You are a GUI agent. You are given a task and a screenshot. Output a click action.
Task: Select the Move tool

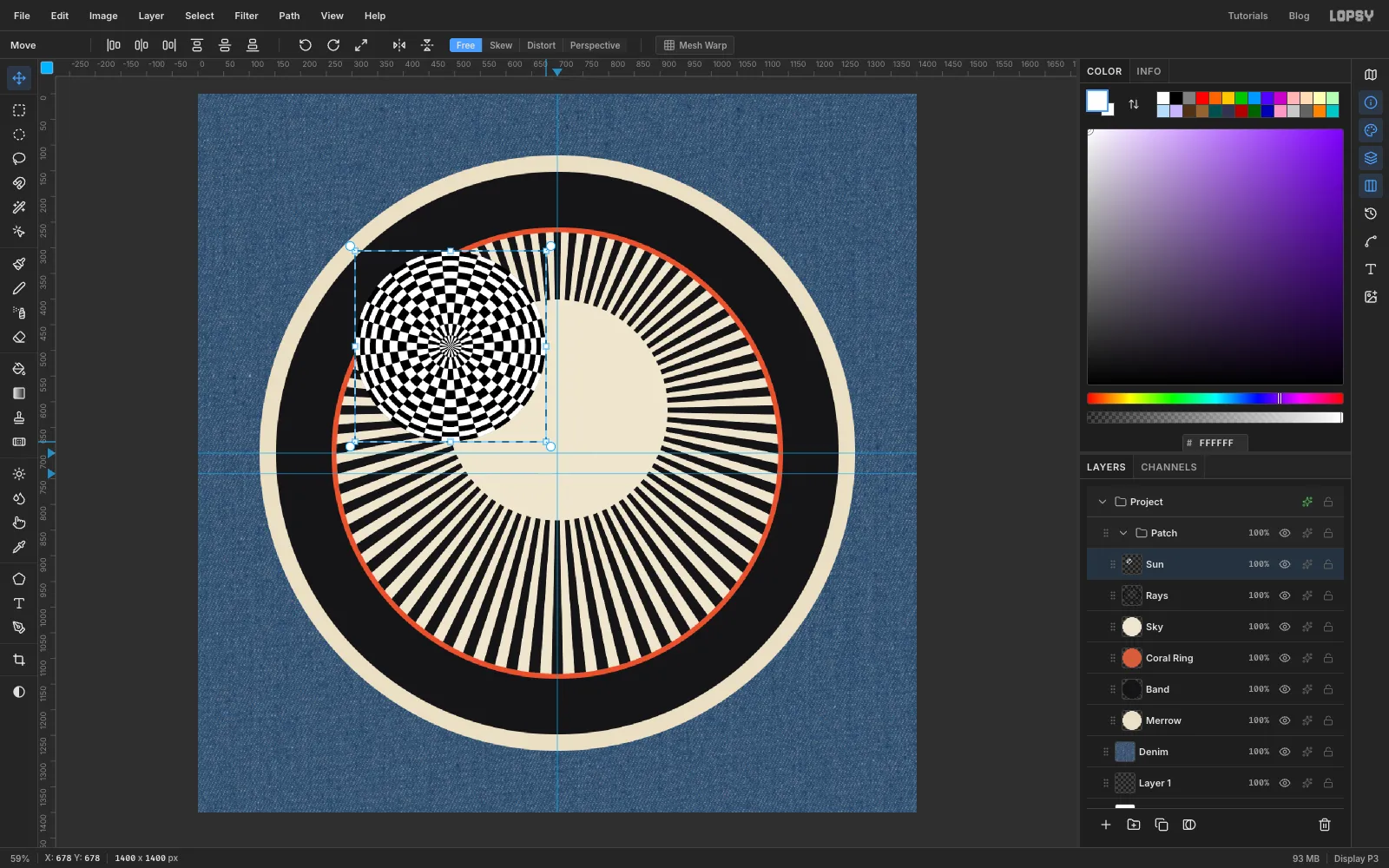(x=19, y=78)
